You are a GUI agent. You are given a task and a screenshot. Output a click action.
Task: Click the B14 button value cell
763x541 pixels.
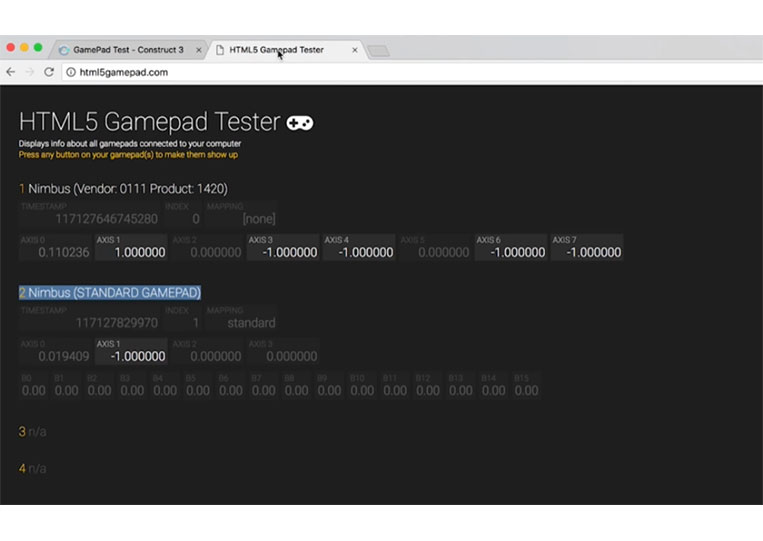tap(493, 386)
